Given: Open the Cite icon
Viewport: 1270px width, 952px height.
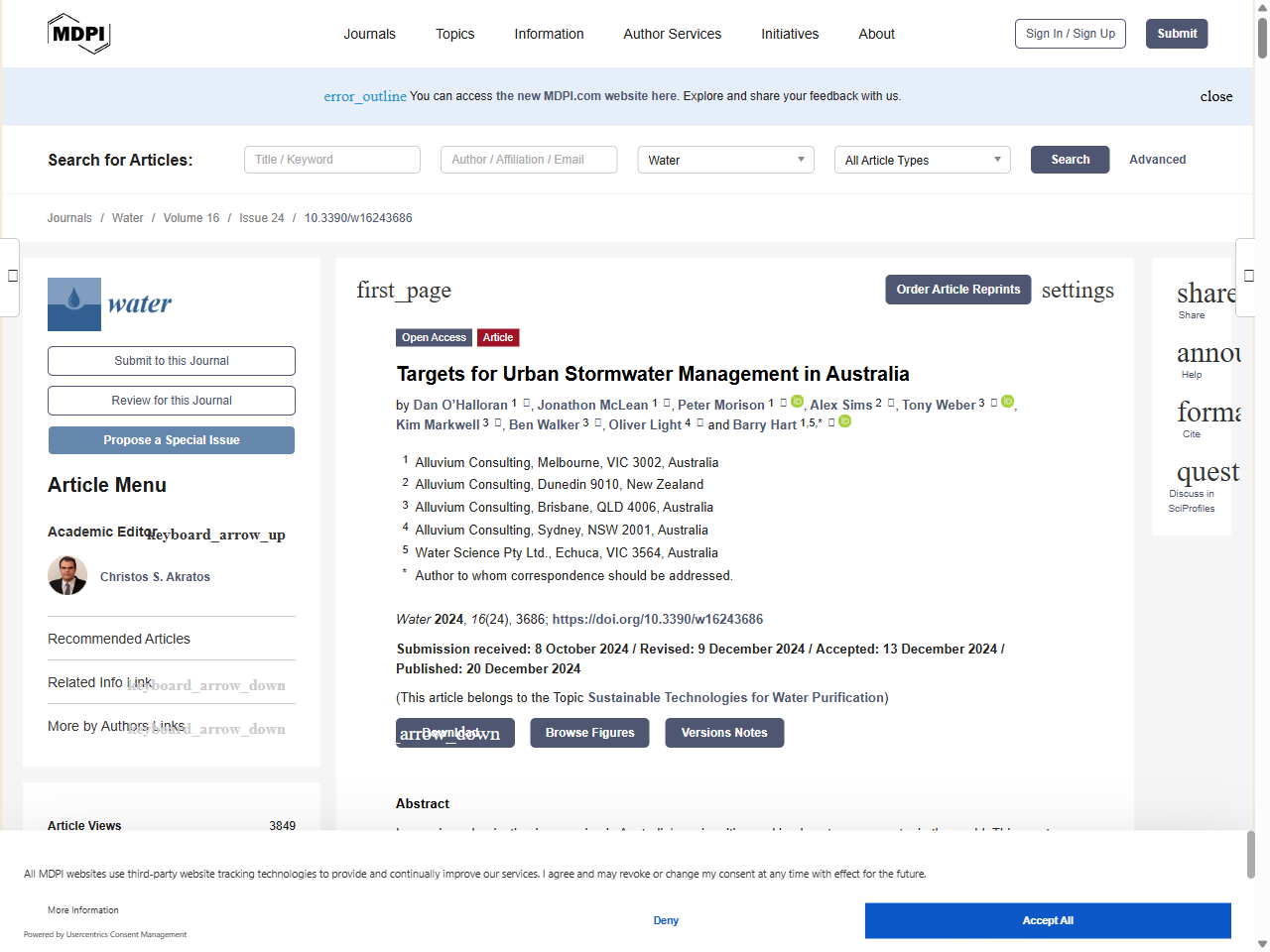Looking at the screenshot, I should [1207, 413].
